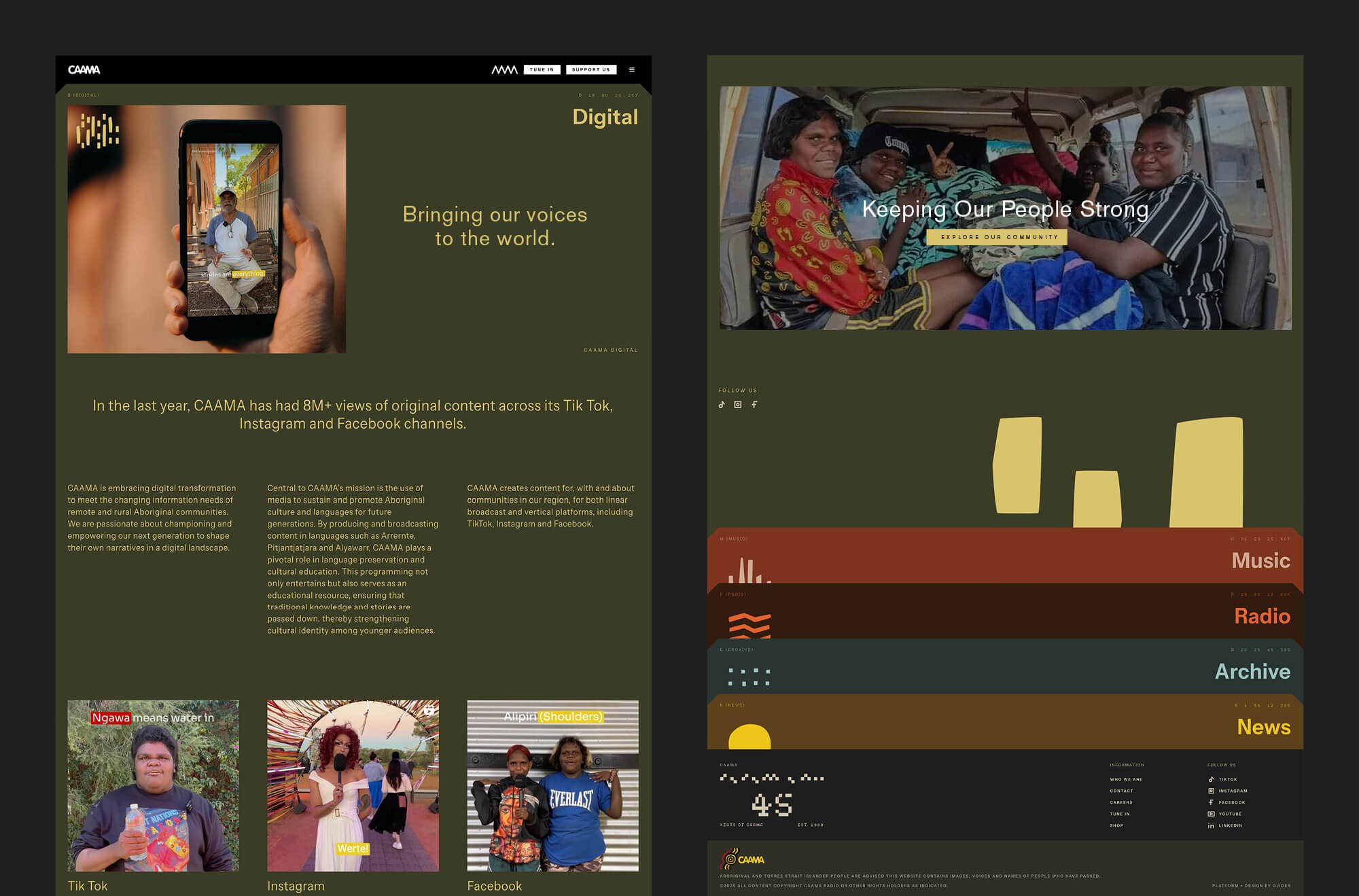Open the colored CAAMA logo in the footer
The height and width of the screenshot is (896, 1359).
(x=742, y=859)
